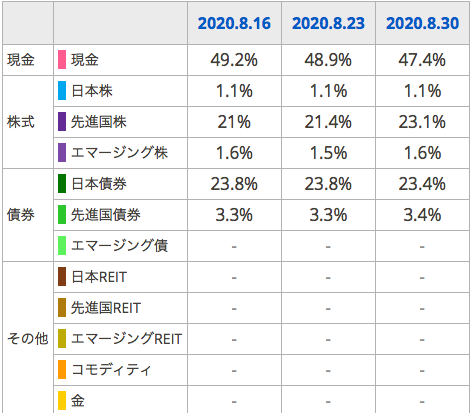472x413 pixels.
Task: Click the light purple エマージング株 swatch
Action: tap(62, 153)
